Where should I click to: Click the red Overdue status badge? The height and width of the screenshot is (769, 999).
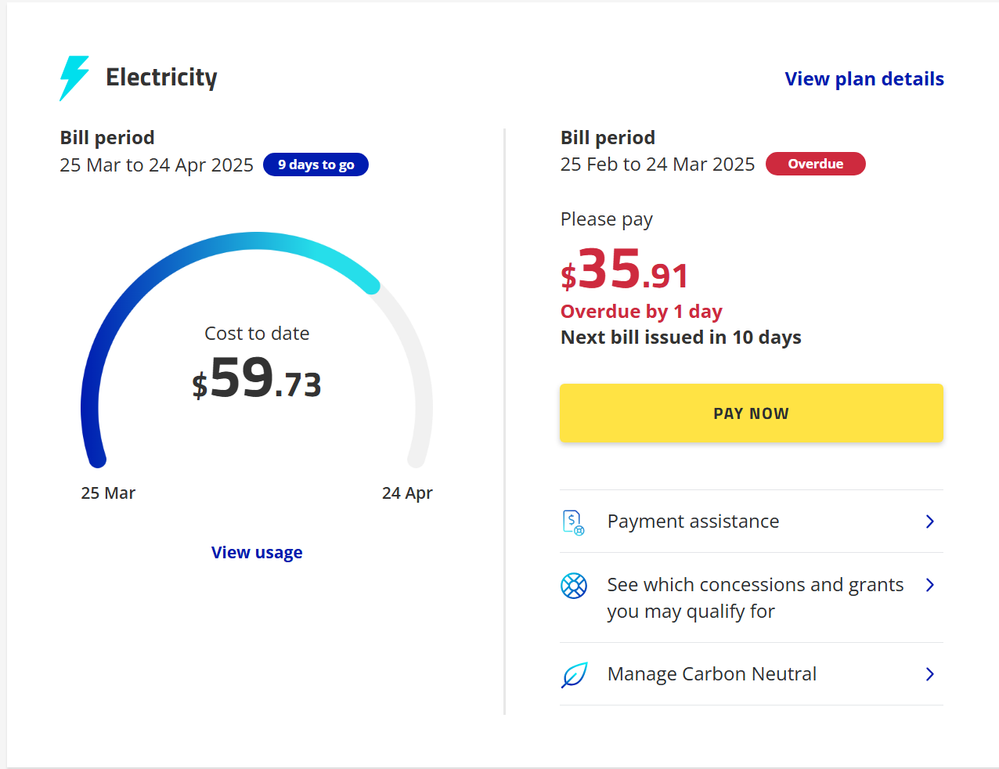click(815, 164)
